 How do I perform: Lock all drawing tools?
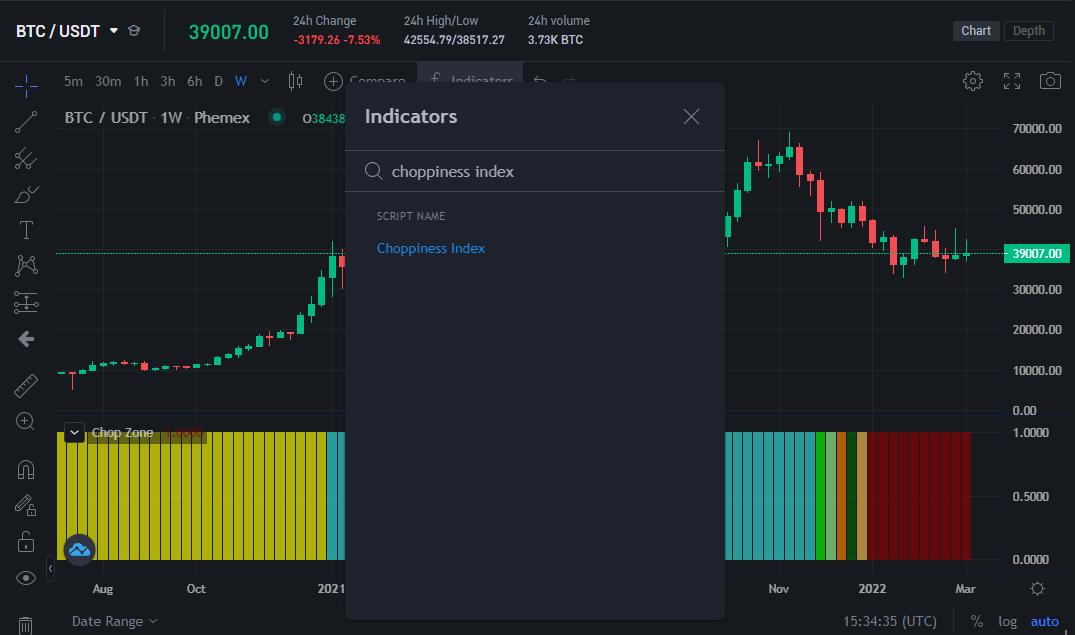[25, 541]
